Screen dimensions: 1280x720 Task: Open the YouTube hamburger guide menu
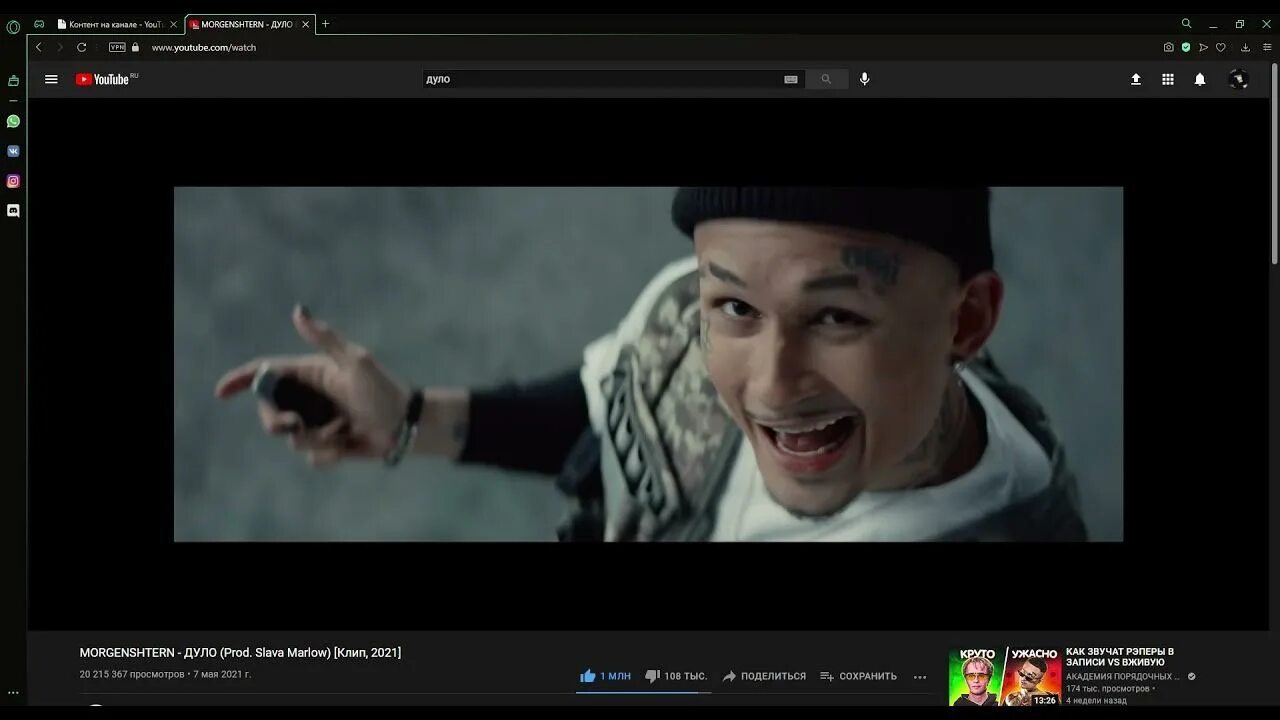[51, 79]
